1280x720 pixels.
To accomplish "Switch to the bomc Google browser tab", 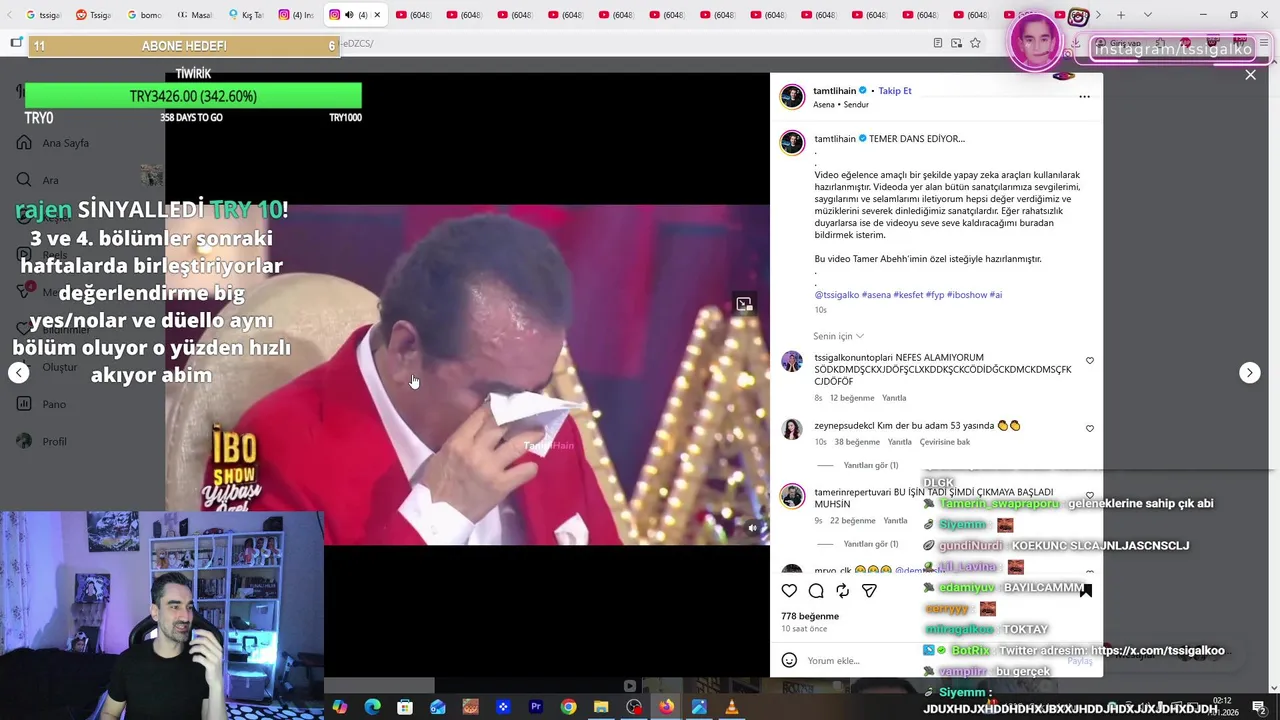I will (x=143, y=15).
